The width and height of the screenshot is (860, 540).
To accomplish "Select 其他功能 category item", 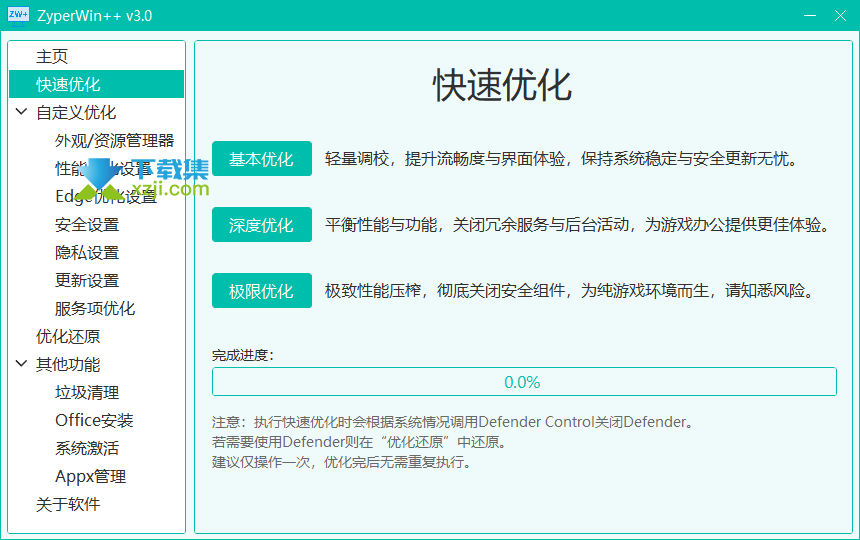I will click(x=68, y=364).
